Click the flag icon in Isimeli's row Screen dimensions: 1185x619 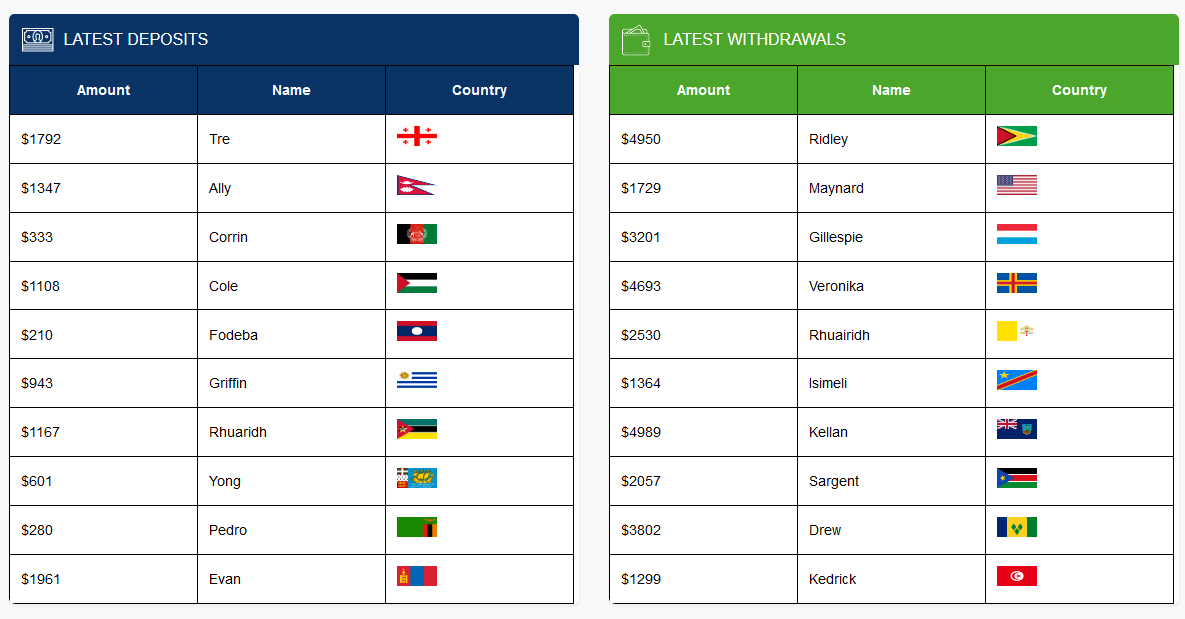(1016, 380)
